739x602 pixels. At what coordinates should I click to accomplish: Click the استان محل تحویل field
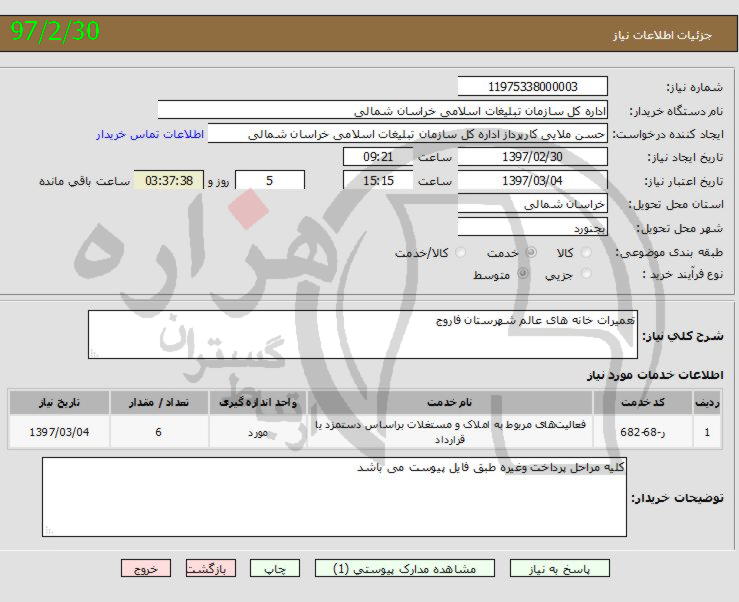[x=533, y=204]
